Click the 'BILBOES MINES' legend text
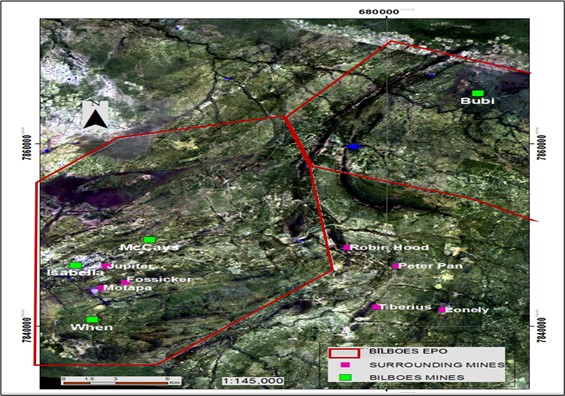Screen dimensions: 565x396 pyautogui.click(x=417, y=377)
